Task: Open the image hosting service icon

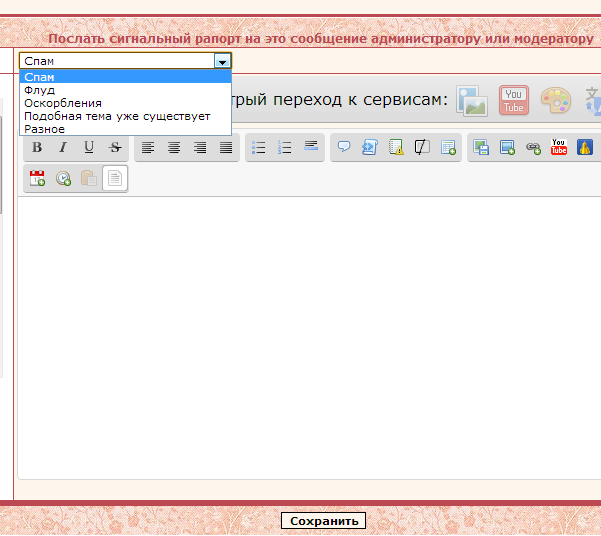Action: pos(472,101)
